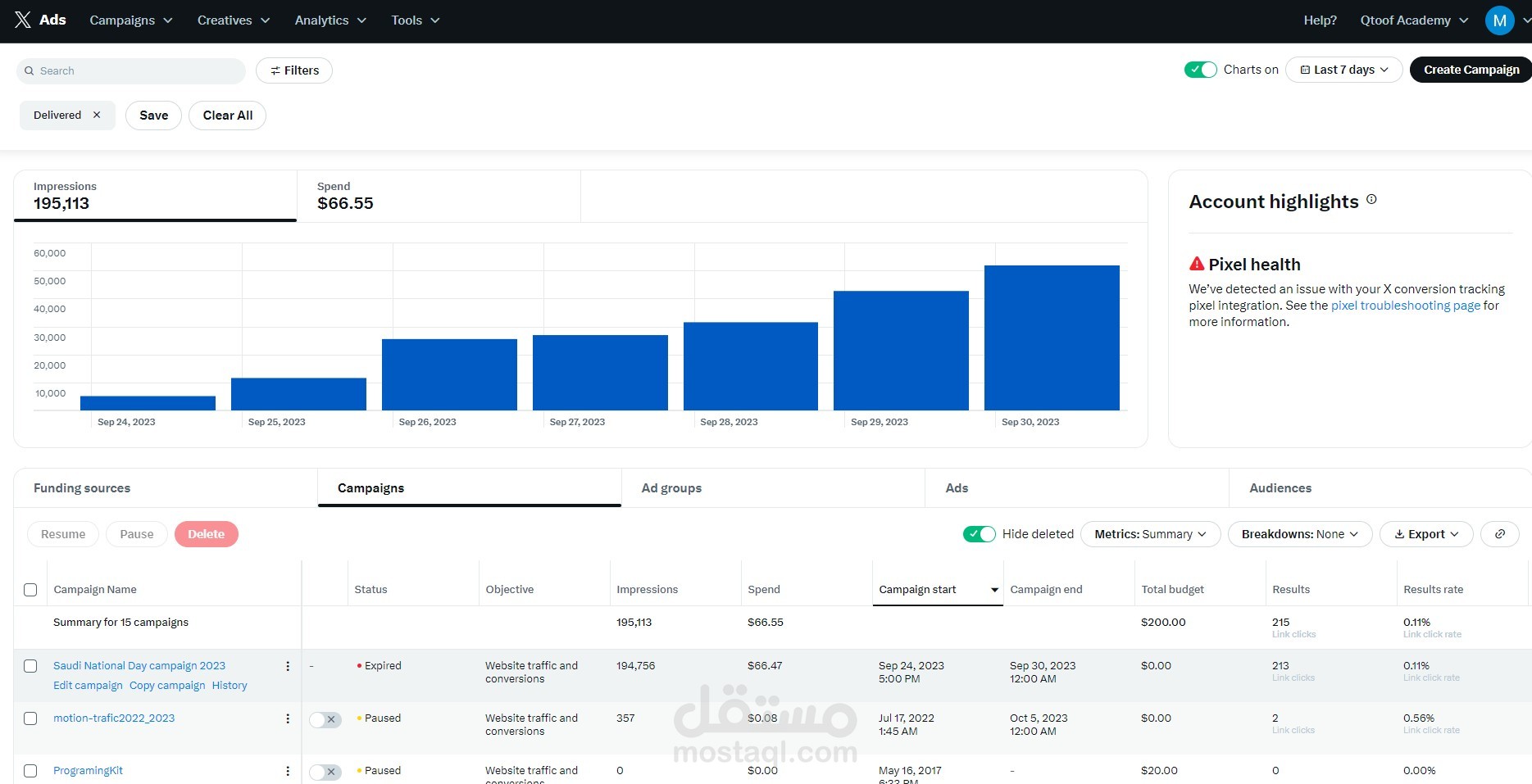Open more options for ProgramingKit campaign
The width and height of the screenshot is (1532, 784).
click(x=288, y=771)
